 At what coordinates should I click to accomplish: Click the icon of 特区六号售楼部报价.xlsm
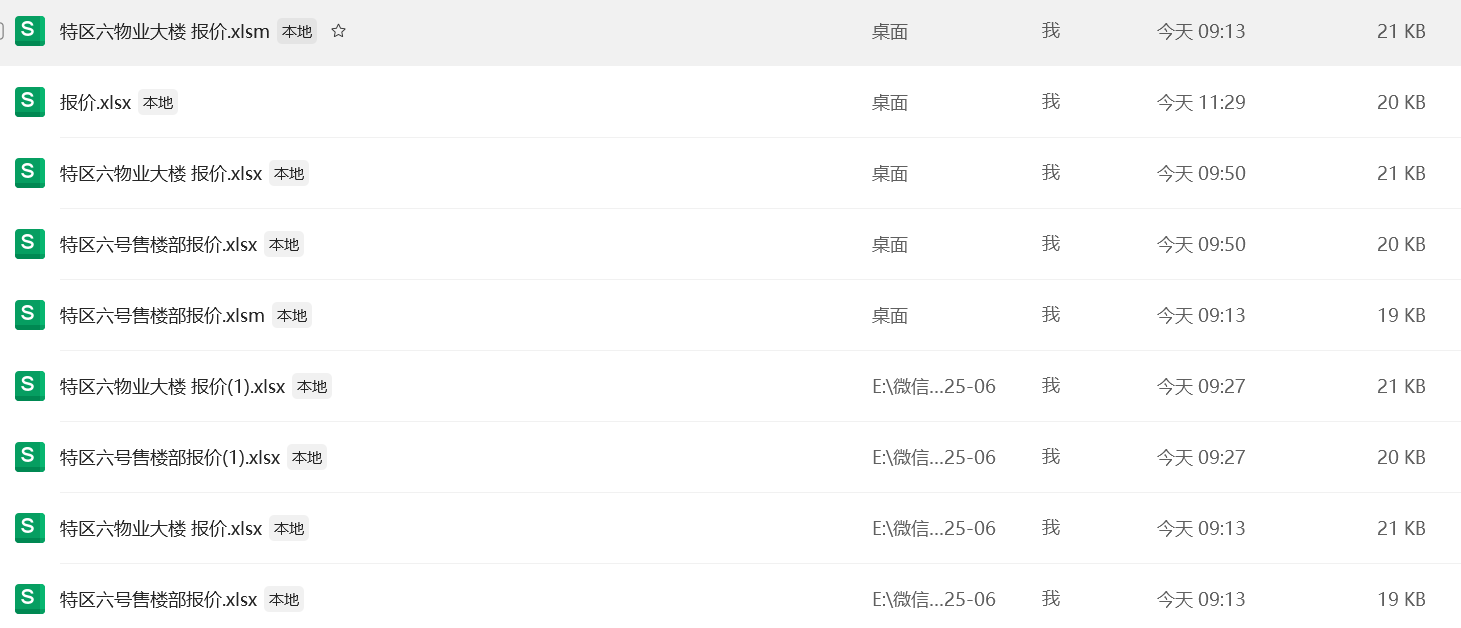(29, 315)
